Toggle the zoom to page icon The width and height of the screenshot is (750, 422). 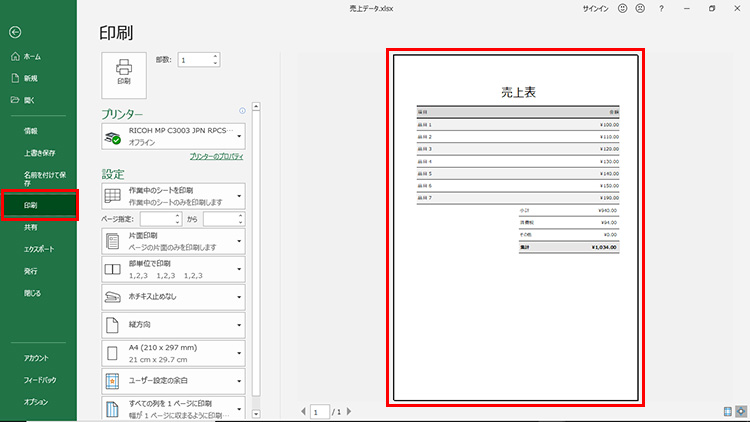740,411
